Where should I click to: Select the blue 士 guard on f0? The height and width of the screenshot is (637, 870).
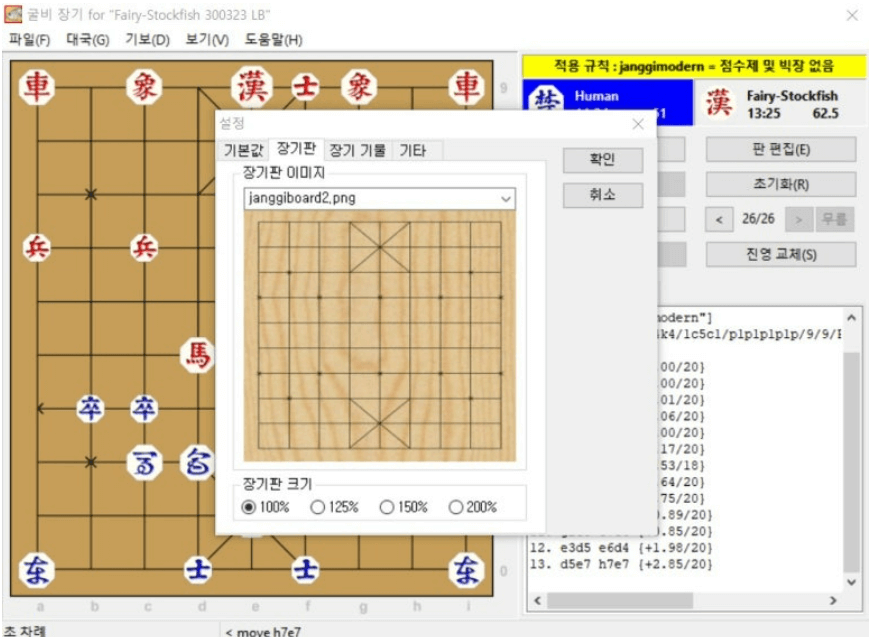point(305,570)
